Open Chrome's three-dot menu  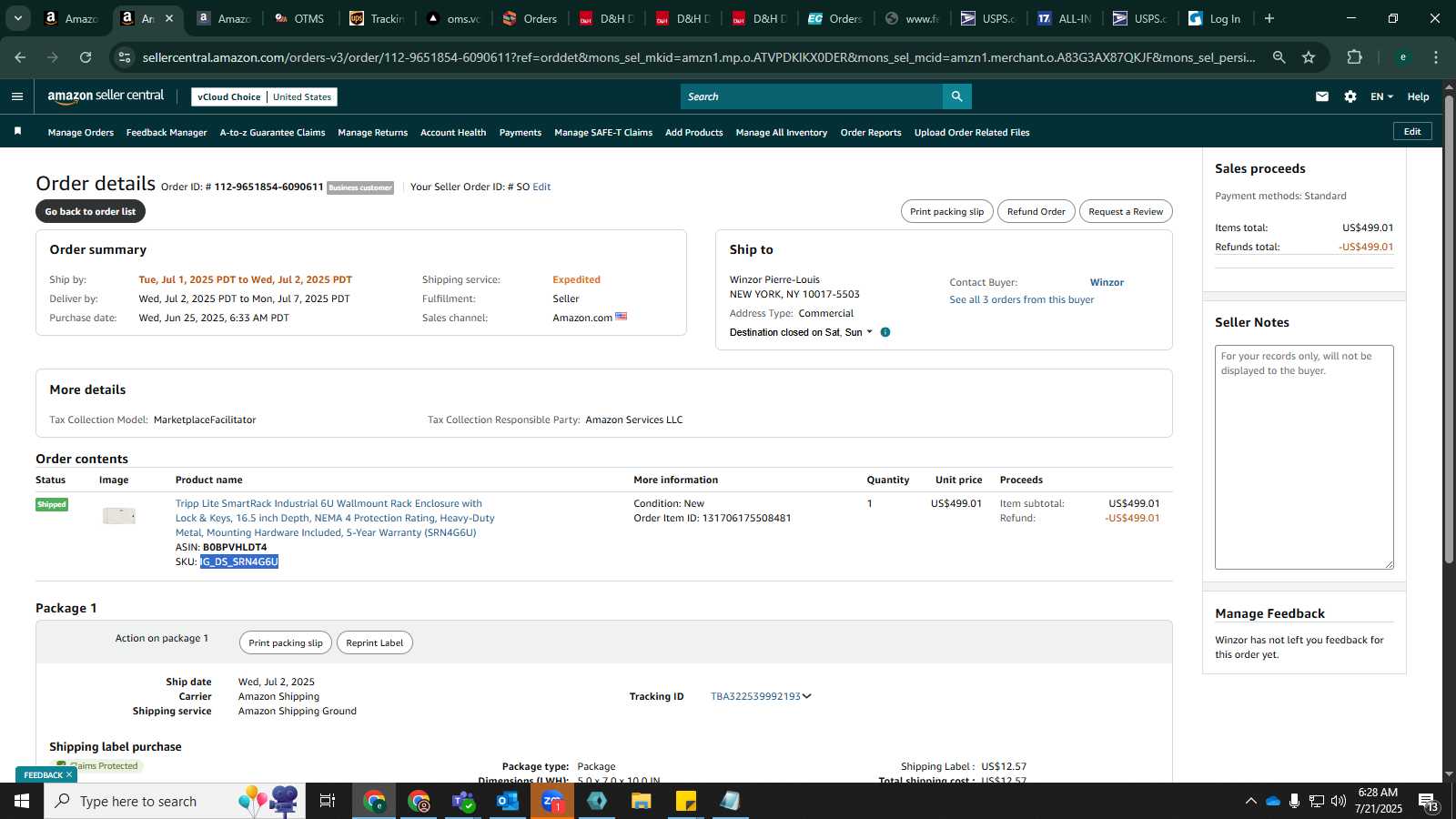click(x=1436, y=57)
